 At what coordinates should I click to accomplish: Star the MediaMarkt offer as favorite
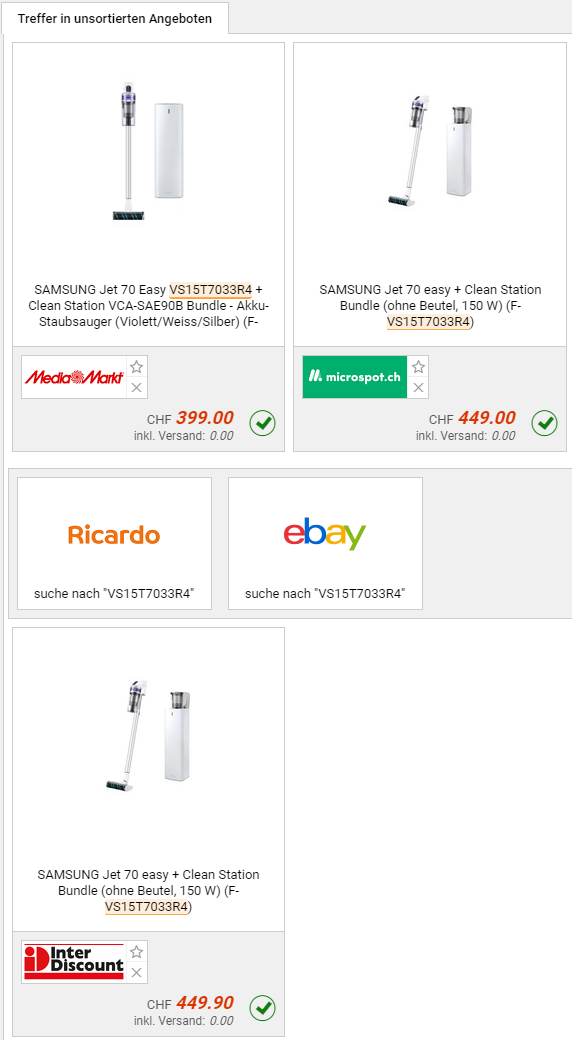tap(137, 367)
